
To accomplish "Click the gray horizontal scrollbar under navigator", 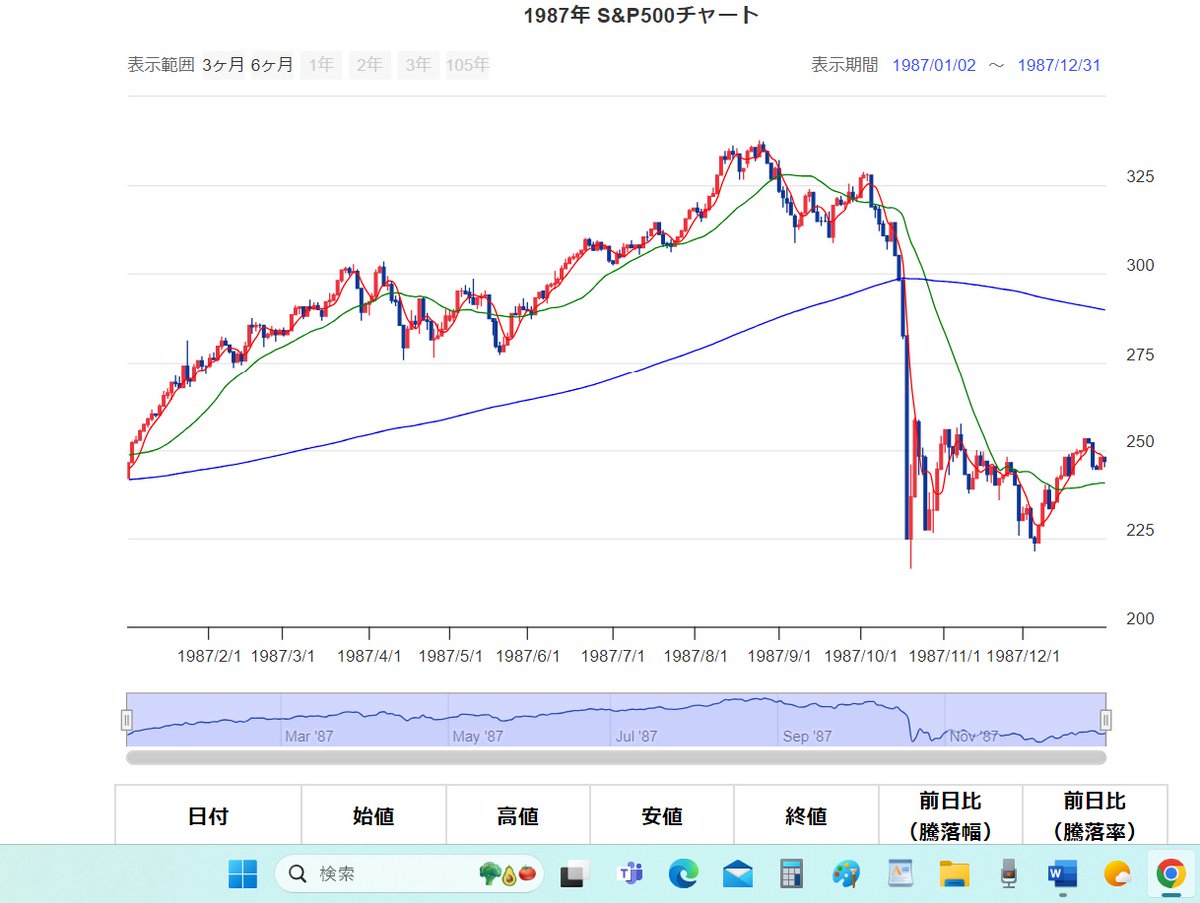I will tap(616, 757).
